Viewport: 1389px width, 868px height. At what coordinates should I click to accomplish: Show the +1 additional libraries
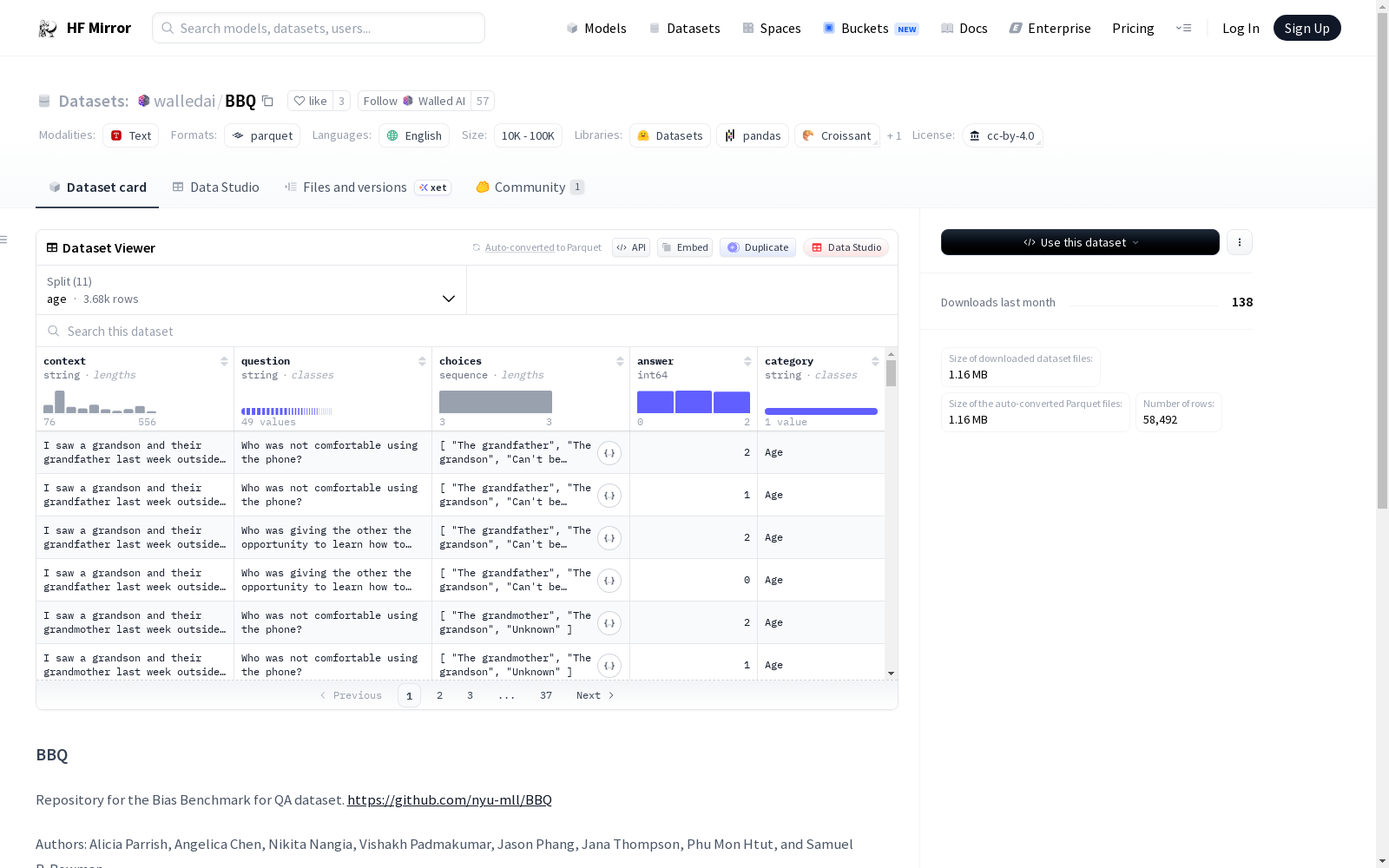(x=894, y=135)
